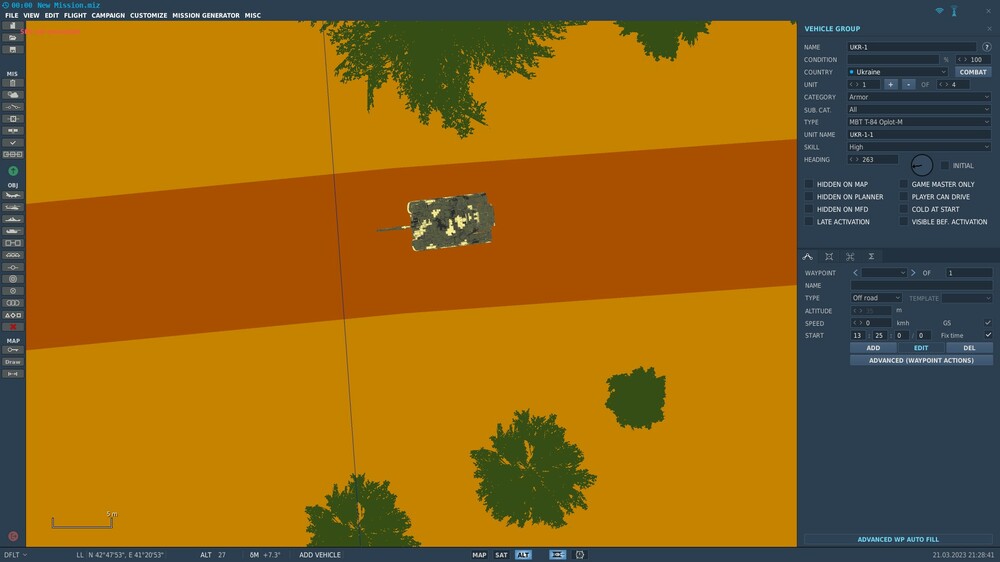This screenshot has width=1000, height=562.
Task: Open the template shapes tool
Action: point(12,315)
